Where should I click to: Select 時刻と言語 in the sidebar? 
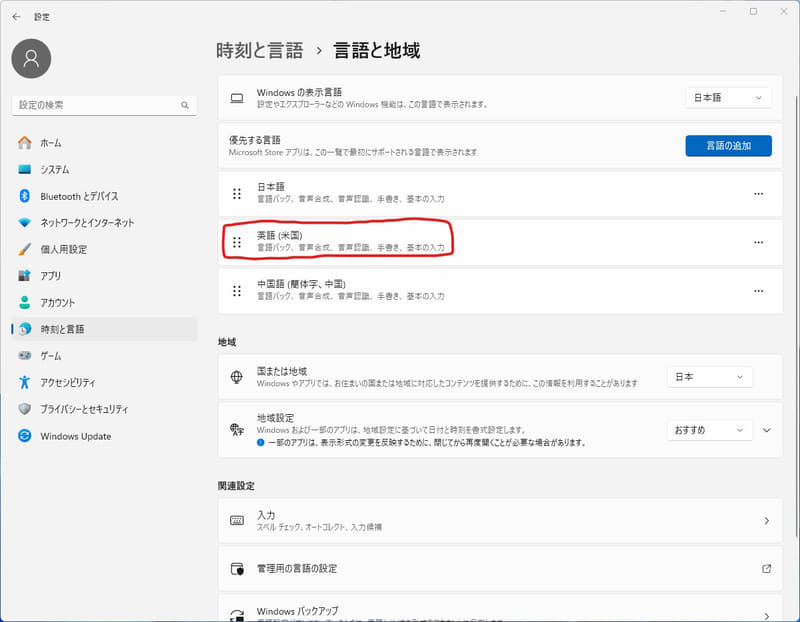[x=62, y=329]
